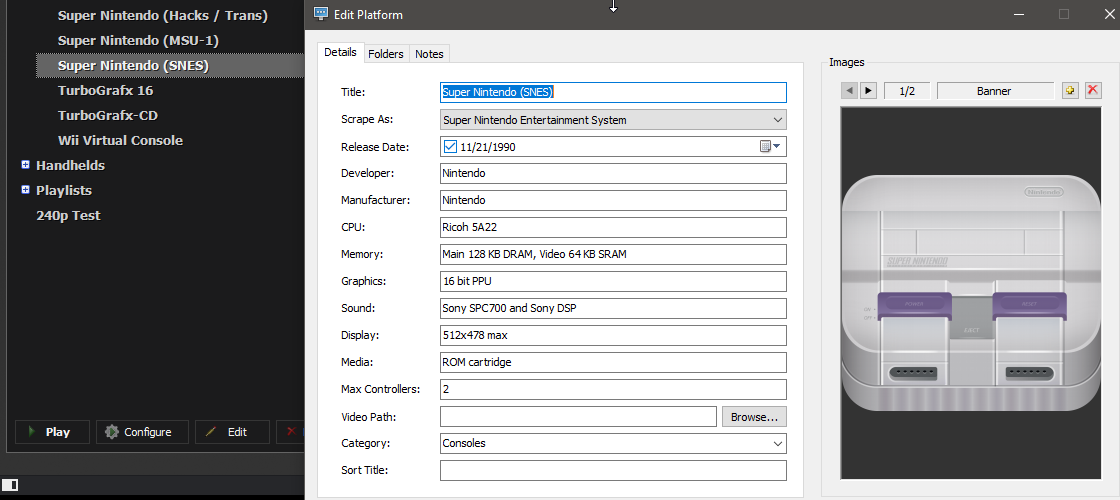Switch to the Folders tab
This screenshot has width=1120, height=500.
point(386,54)
